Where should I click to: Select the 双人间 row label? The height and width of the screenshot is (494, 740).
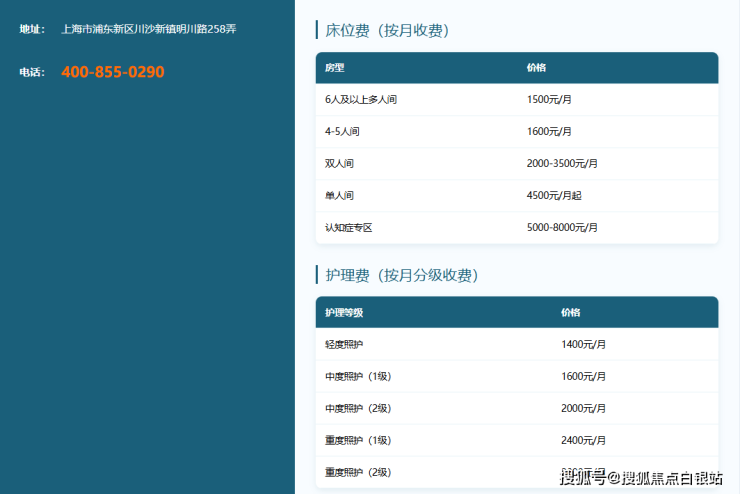[339, 164]
